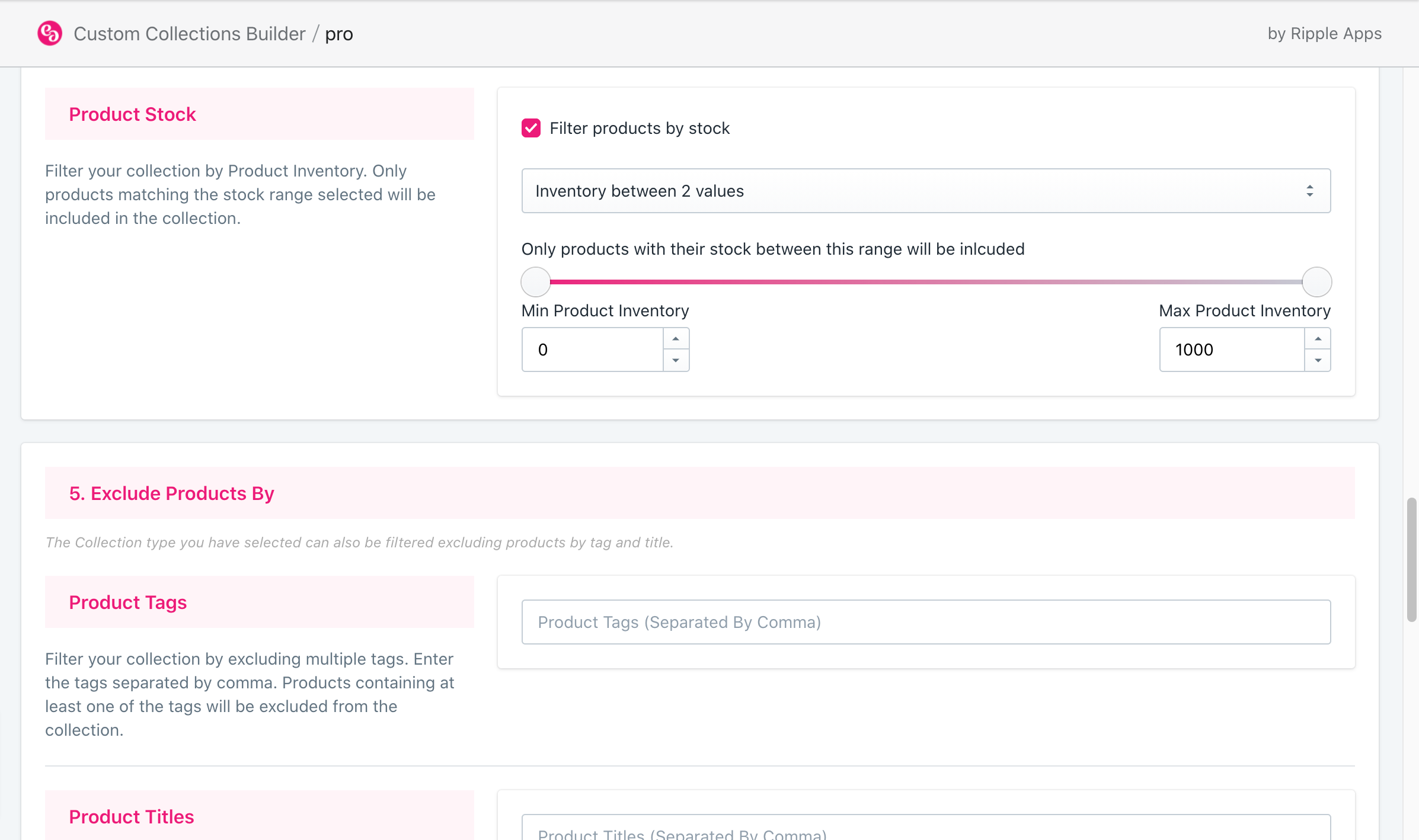Viewport: 1419px width, 840px height.
Task: Click the '5. Exclude Products By' heading
Action: click(171, 493)
